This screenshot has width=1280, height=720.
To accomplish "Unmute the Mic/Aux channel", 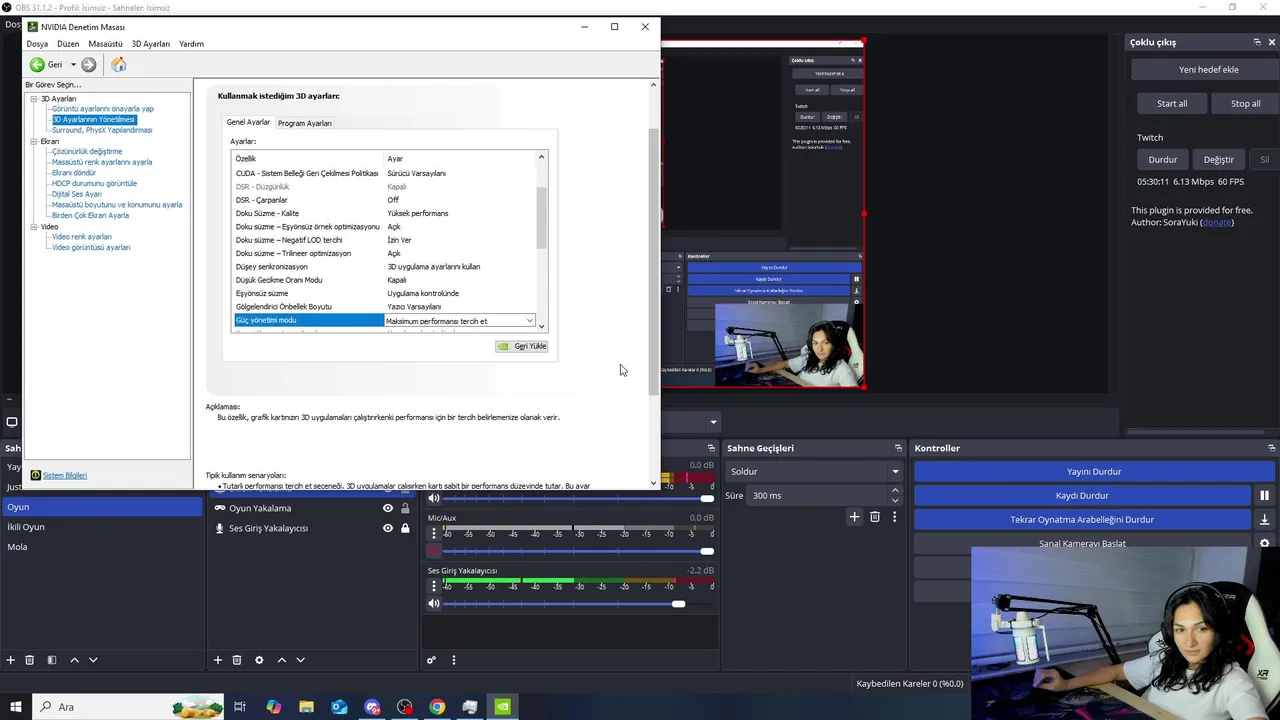I will (434, 551).
